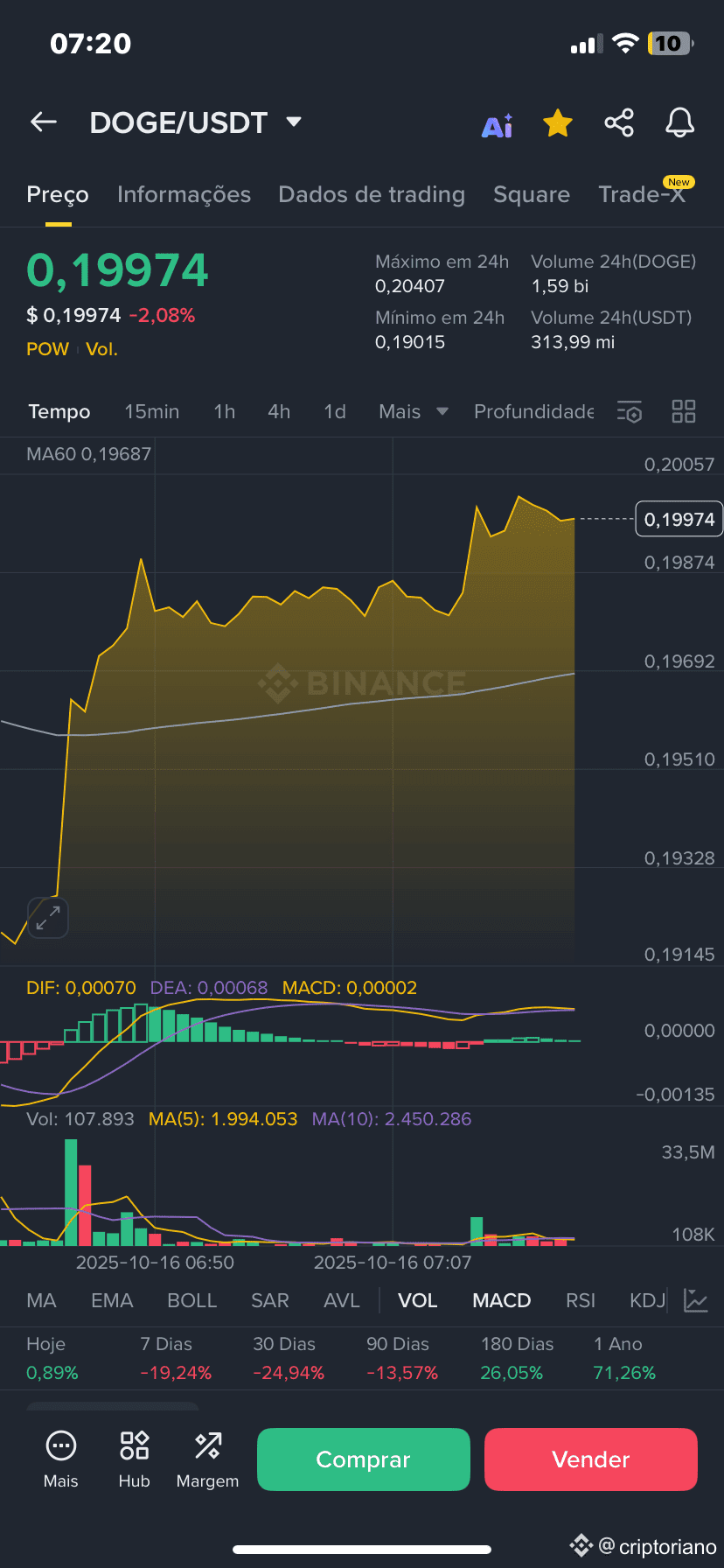Tap the Wi-Fi icon in status bar
The height and width of the screenshot is (1568, 724).
pos(625,43)
